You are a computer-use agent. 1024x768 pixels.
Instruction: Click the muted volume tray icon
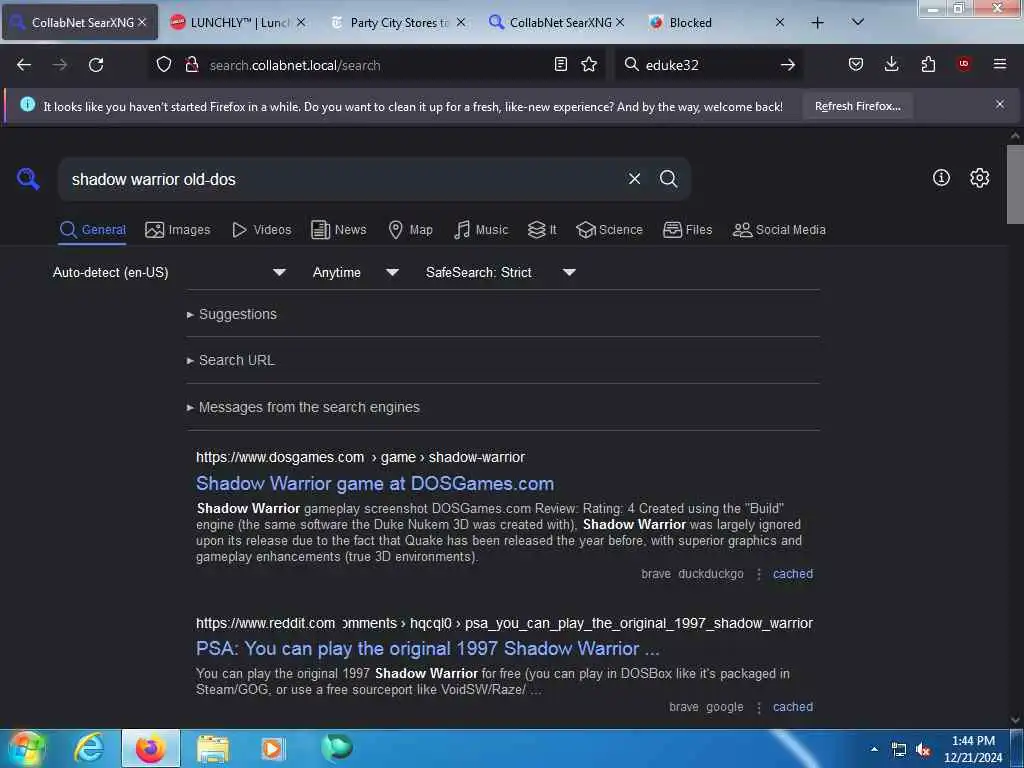pos(923,750)
